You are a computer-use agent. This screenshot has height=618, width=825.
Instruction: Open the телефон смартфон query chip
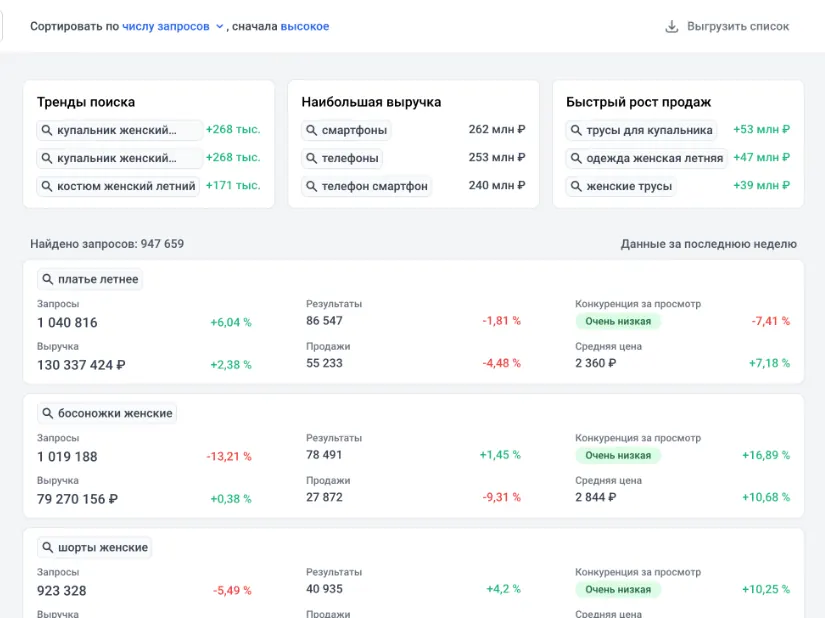(367, 186)
